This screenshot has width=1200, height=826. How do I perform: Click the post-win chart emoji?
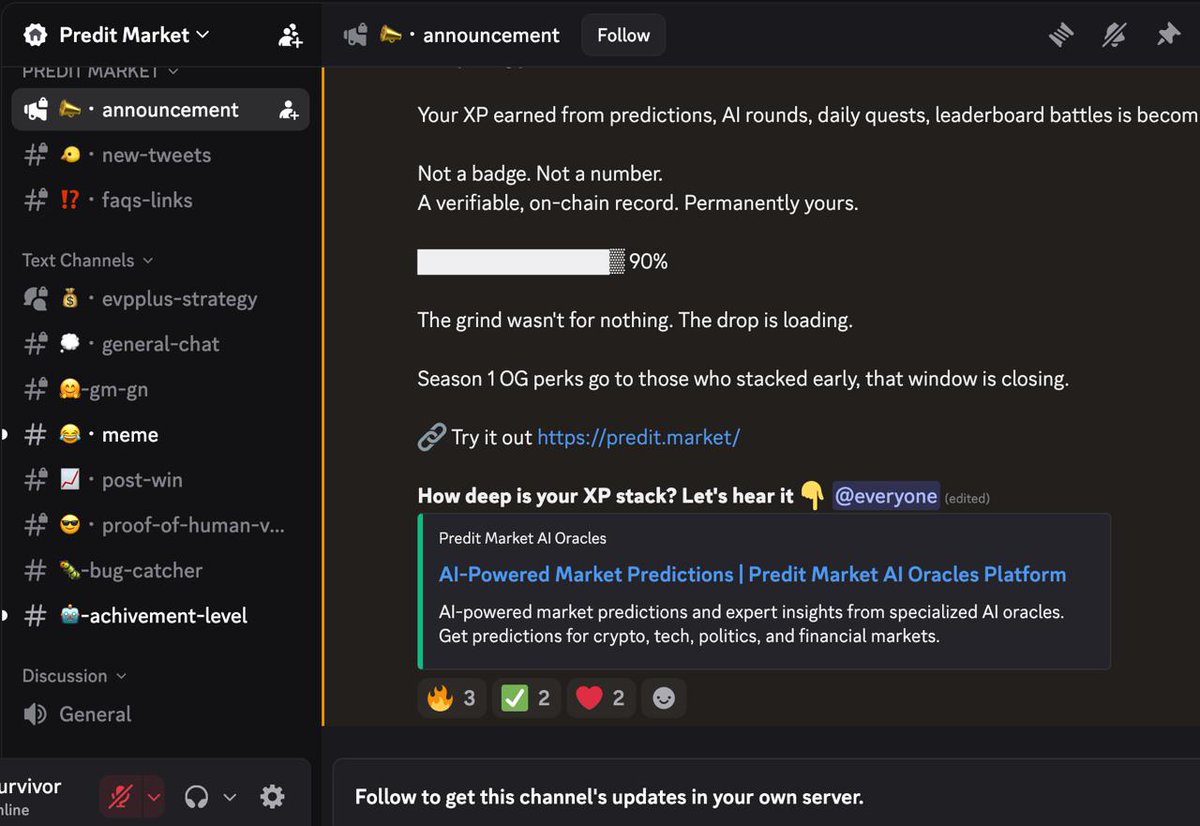(x=70, y=480)
